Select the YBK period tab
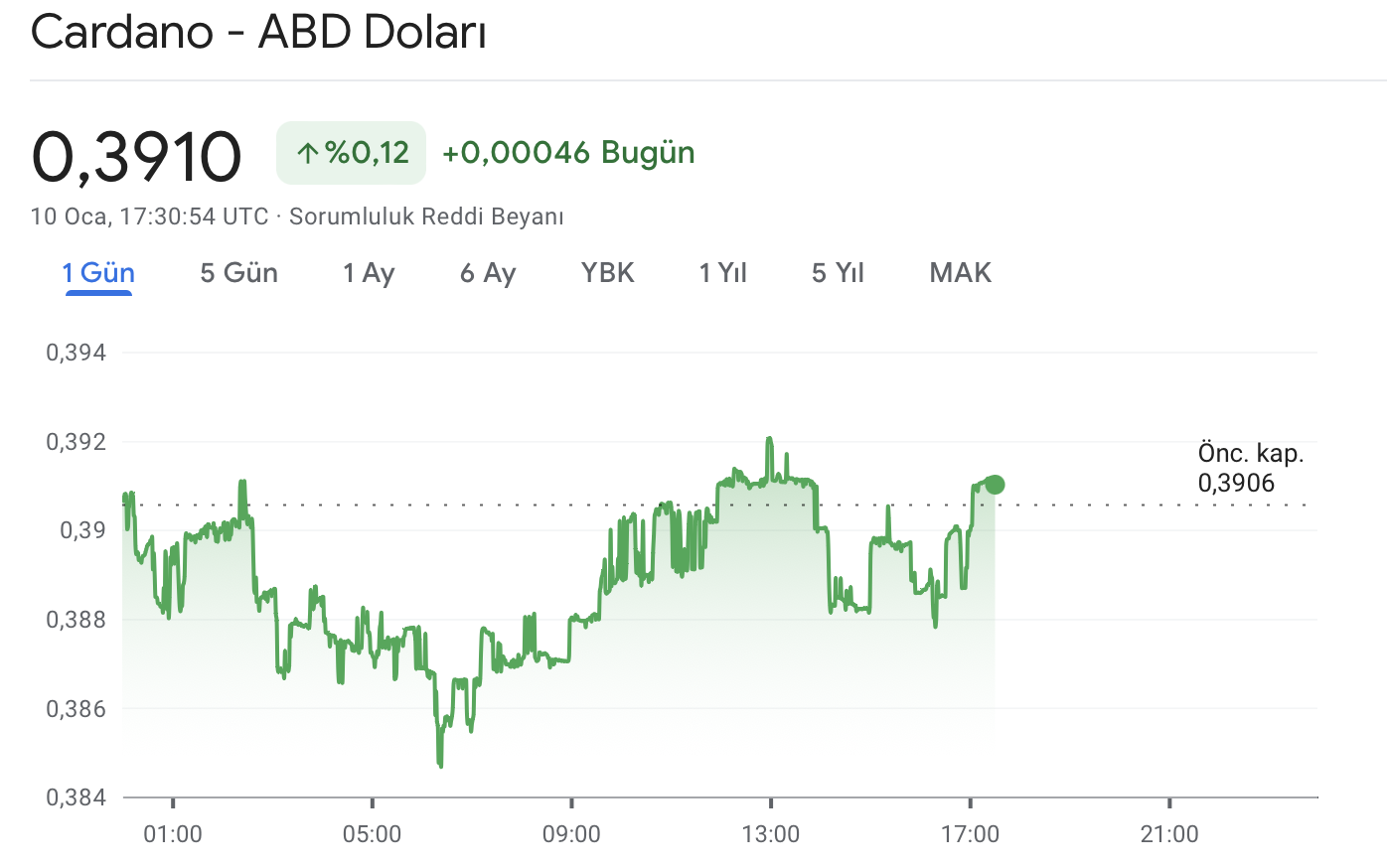 point(608,272)
